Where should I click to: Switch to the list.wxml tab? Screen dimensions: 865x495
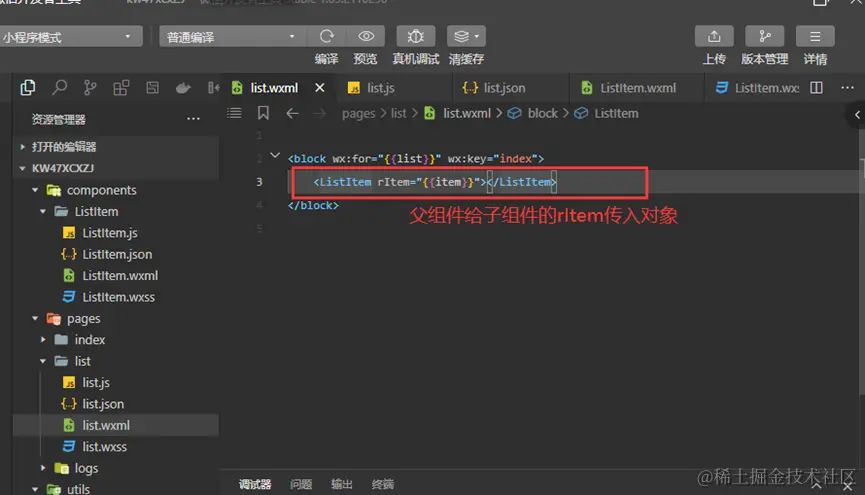(x=274, y=88)
